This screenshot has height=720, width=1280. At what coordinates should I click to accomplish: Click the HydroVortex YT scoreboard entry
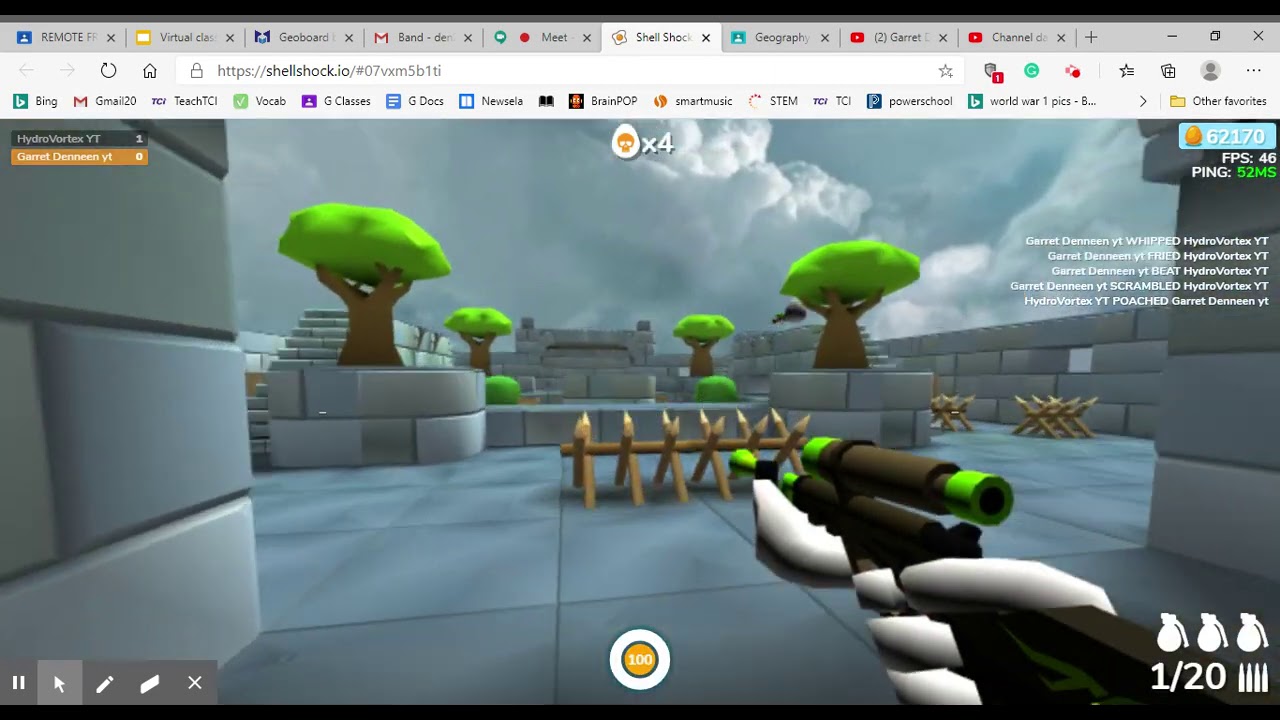click(79, 139)
